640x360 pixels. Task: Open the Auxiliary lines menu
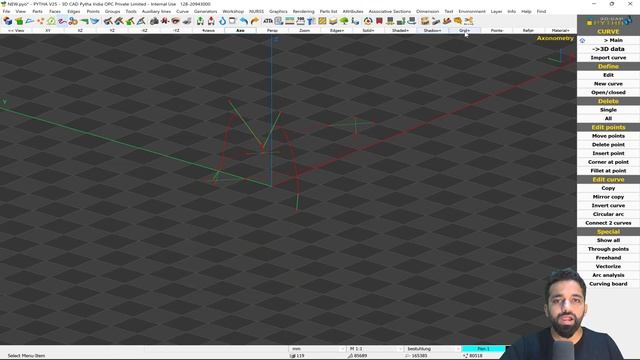point(156,11)
